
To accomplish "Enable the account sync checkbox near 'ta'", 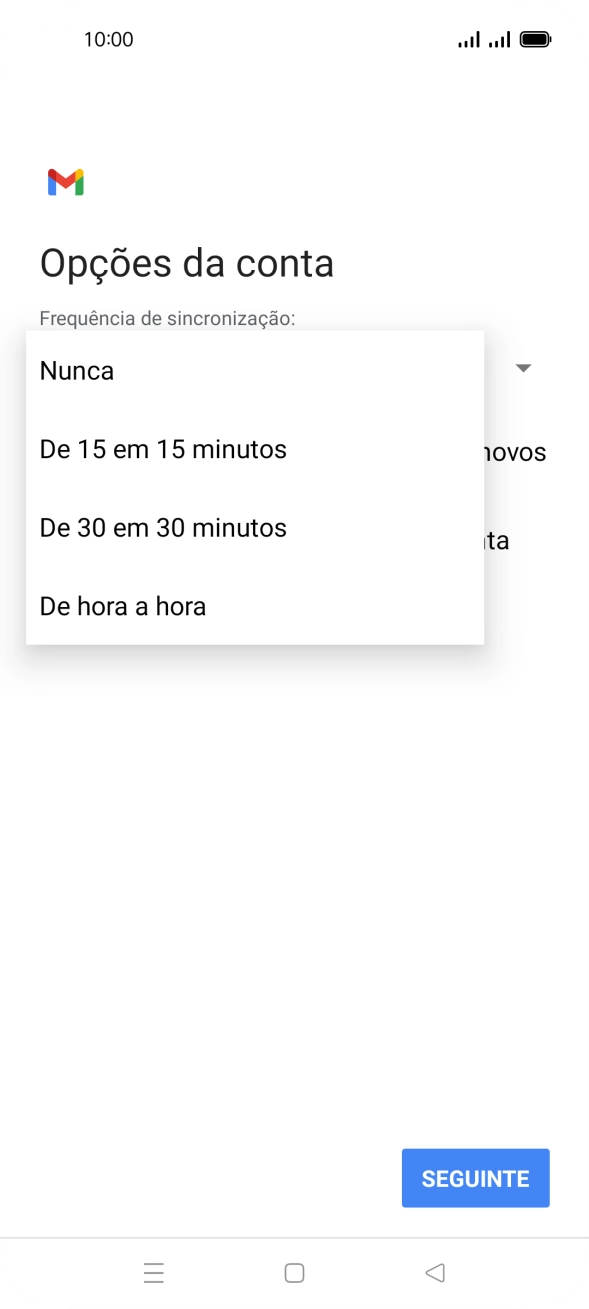I will pyautogui.click(x=500, y=539).
